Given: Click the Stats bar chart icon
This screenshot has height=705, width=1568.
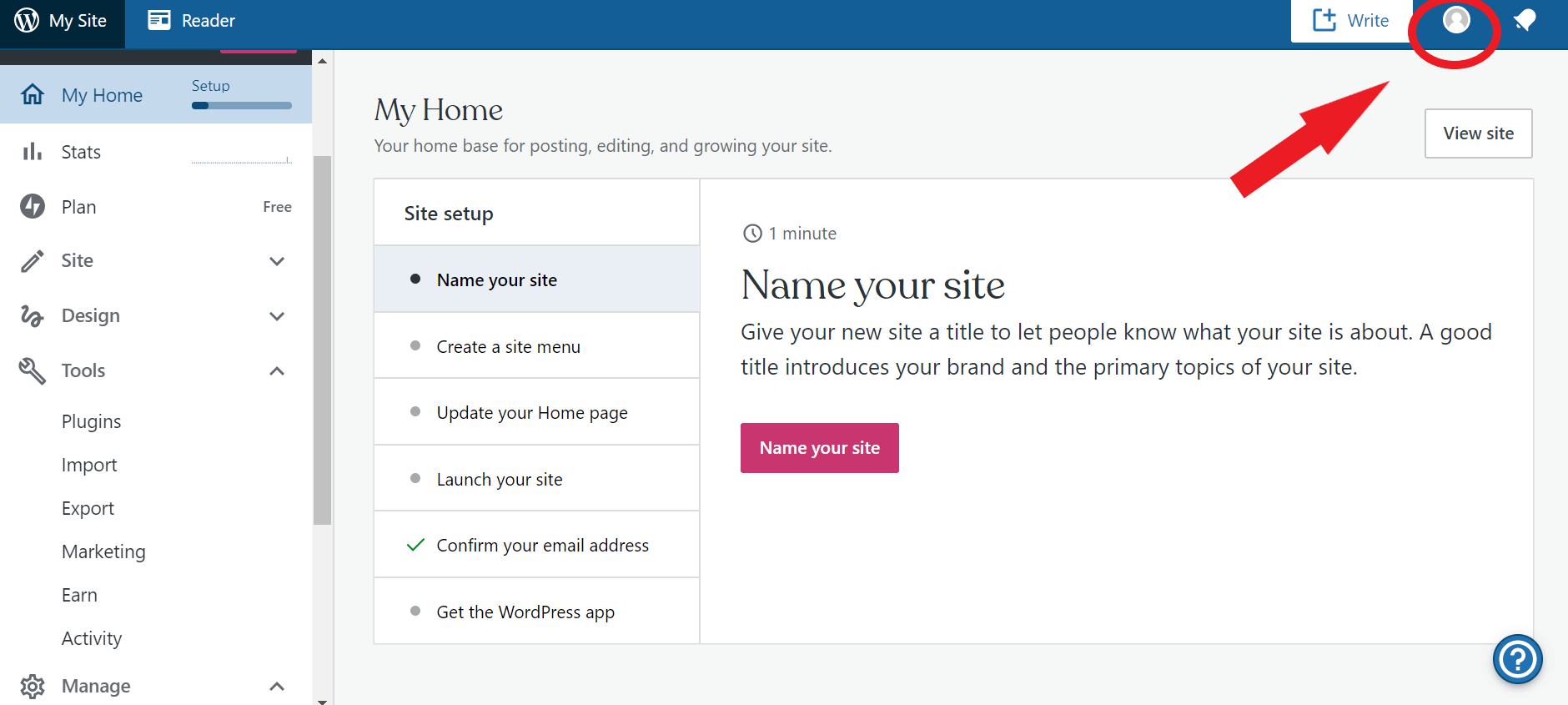Looking at the screenshot, I should [33, 151].
